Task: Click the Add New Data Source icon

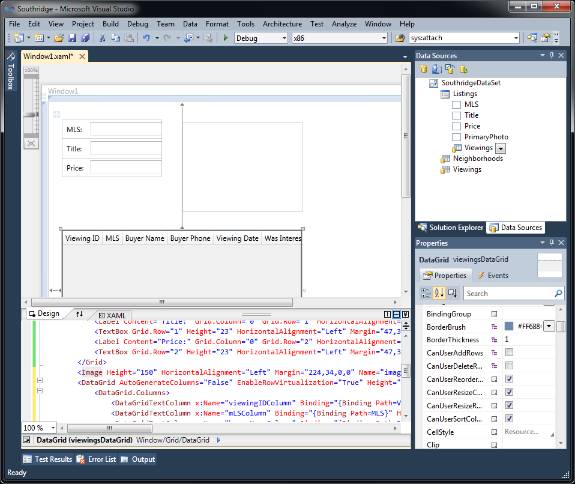Action: click(x=424, y=69)
